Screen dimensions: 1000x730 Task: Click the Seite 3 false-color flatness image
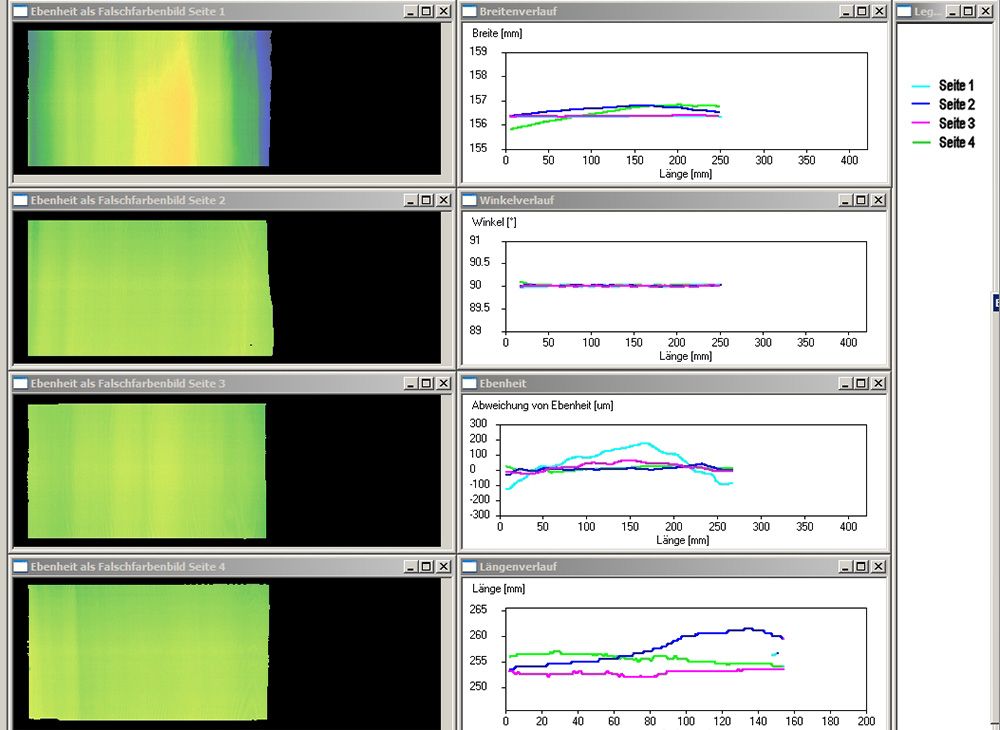tap(147, 471)
